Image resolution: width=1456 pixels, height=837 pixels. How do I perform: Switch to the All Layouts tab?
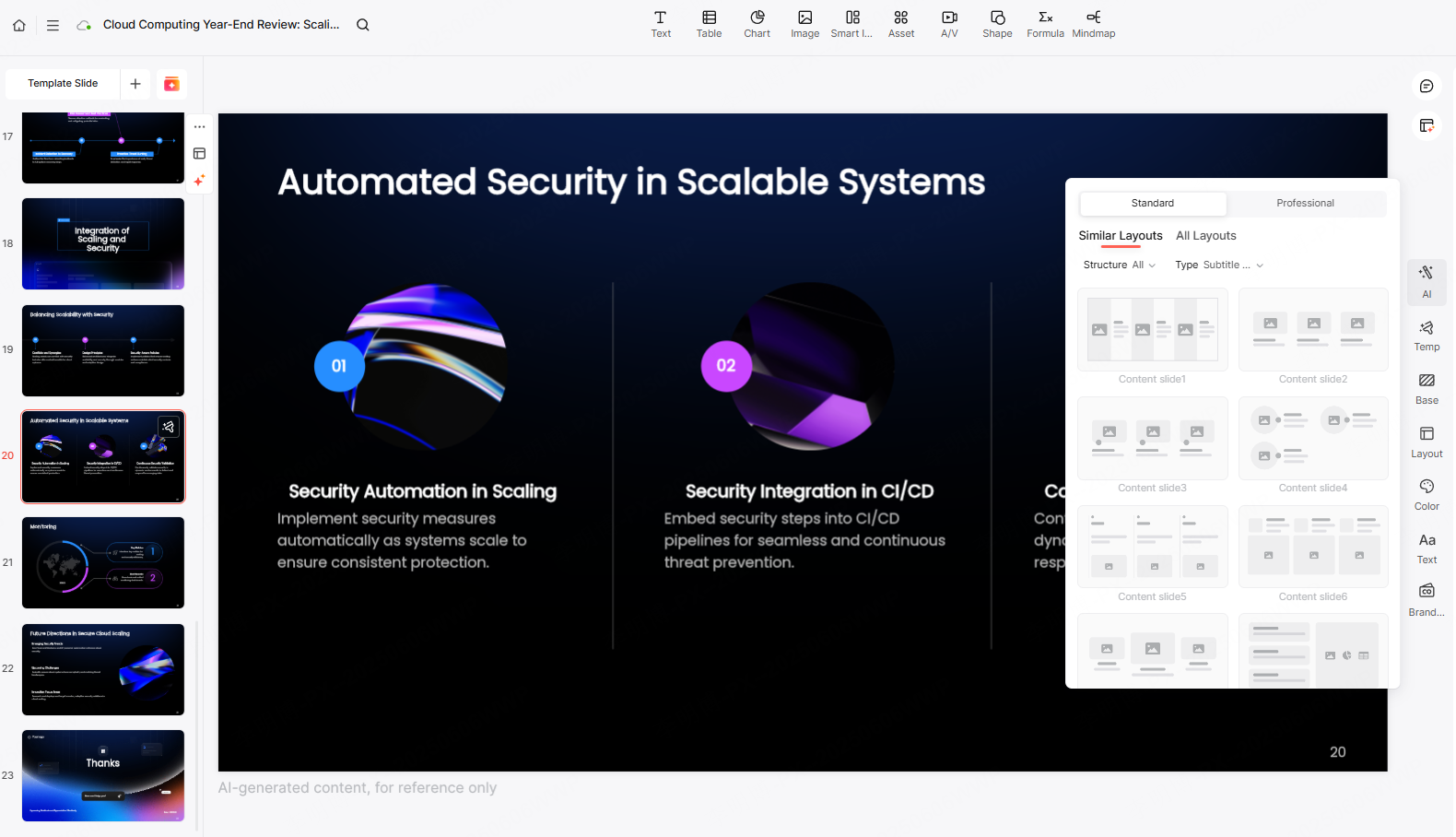point(1205,236)
